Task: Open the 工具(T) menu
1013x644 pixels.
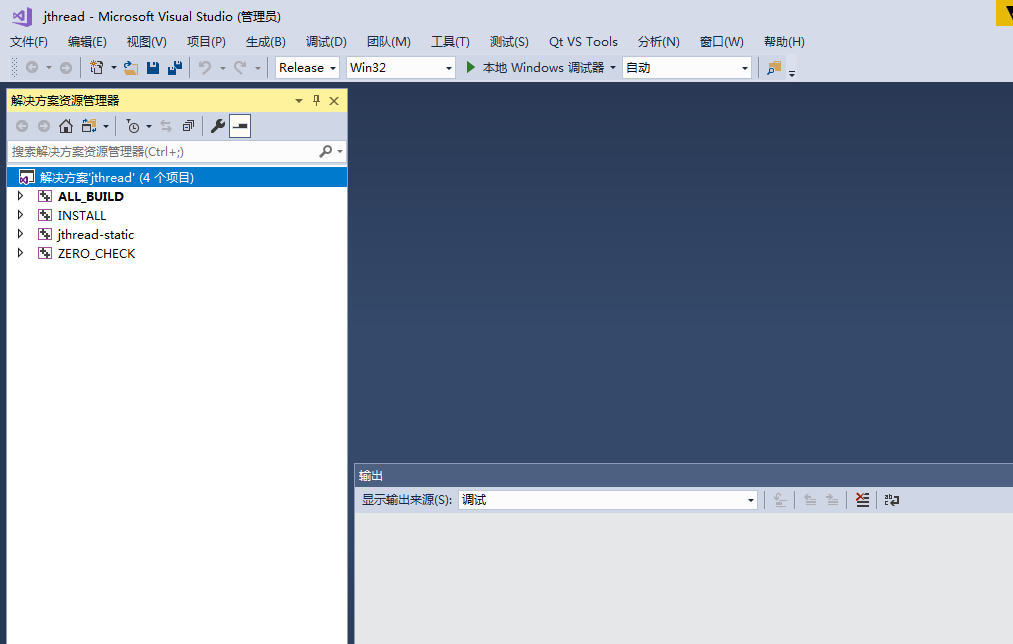Action: click(450, 42)
